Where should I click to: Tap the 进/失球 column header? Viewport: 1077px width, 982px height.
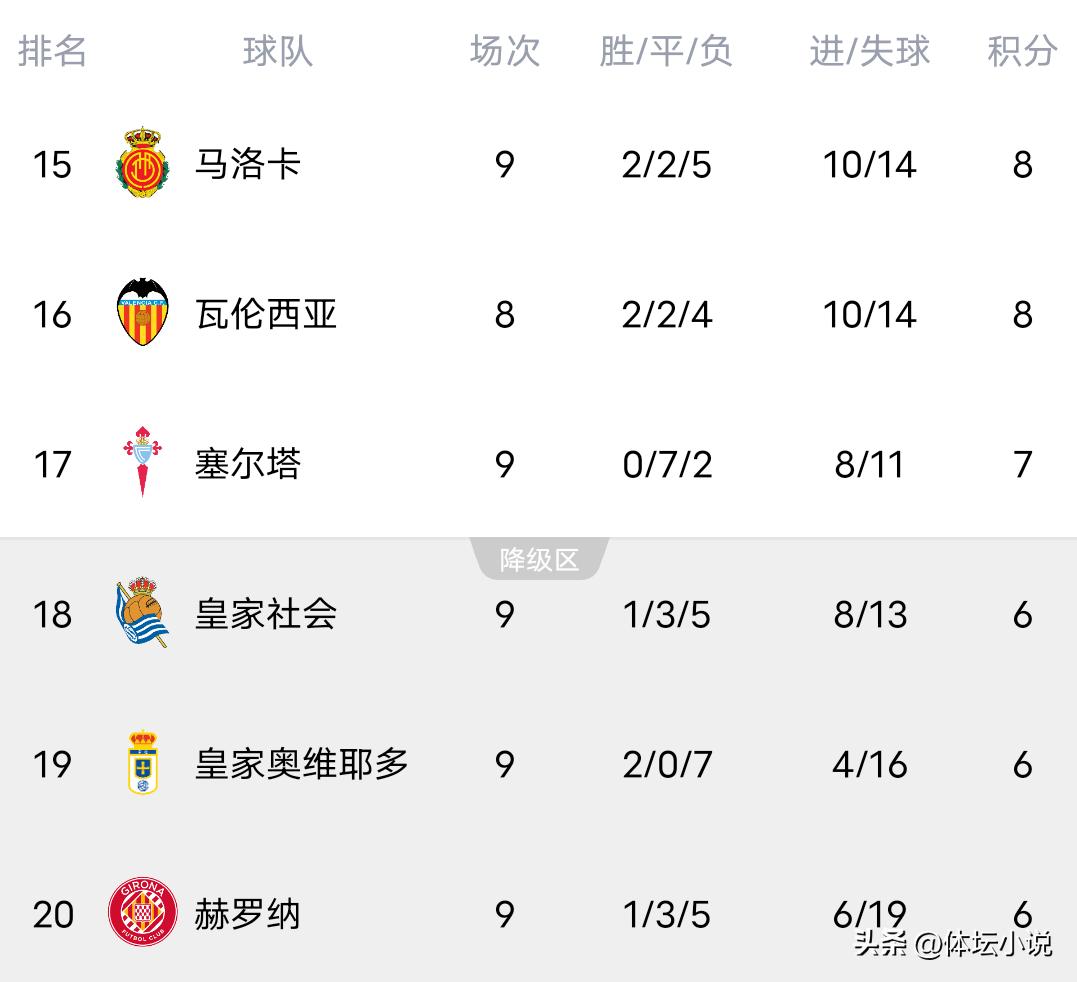pyautogui.click(x=869, y=51)
